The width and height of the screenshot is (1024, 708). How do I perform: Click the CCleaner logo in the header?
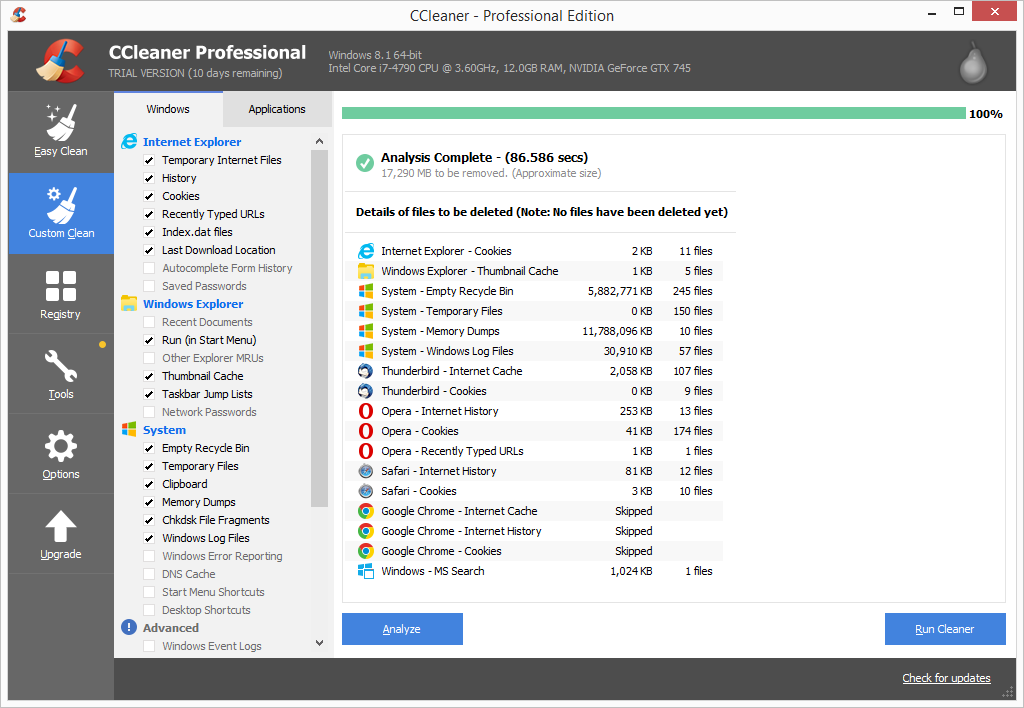60,60
